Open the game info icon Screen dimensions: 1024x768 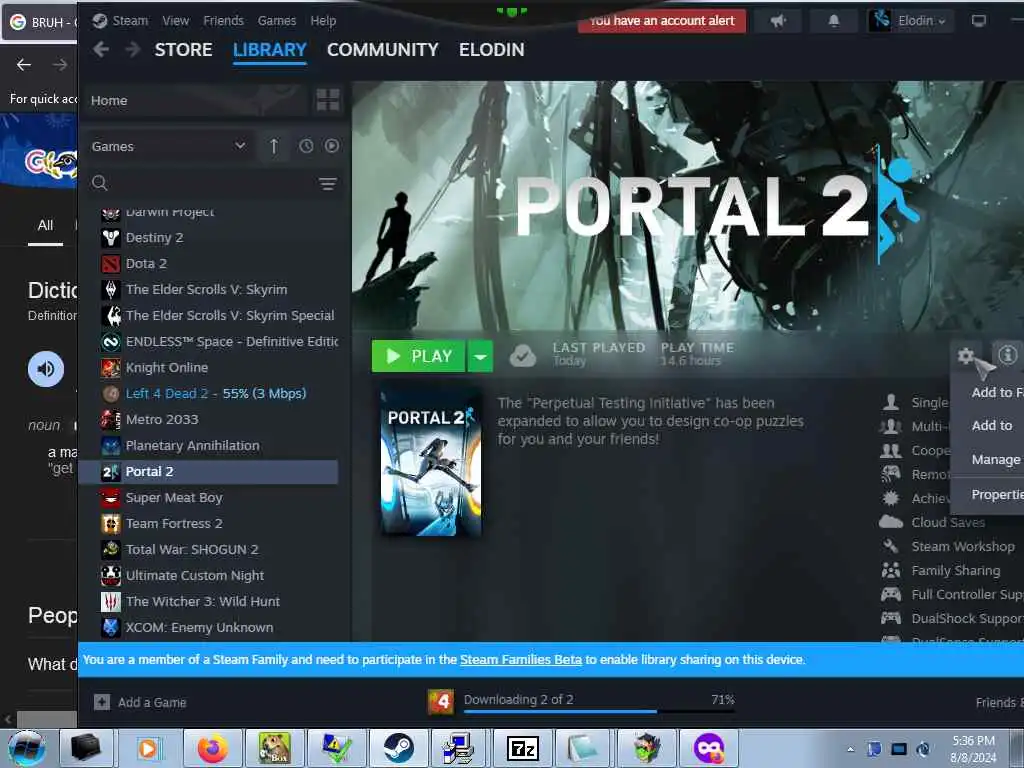coord(1007,355)
